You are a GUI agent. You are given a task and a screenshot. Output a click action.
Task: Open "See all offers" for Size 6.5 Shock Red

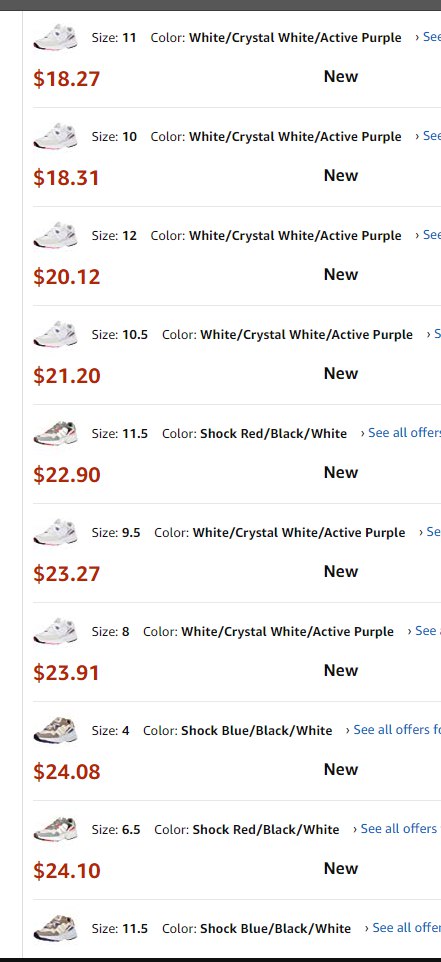(x=397, y=829)
